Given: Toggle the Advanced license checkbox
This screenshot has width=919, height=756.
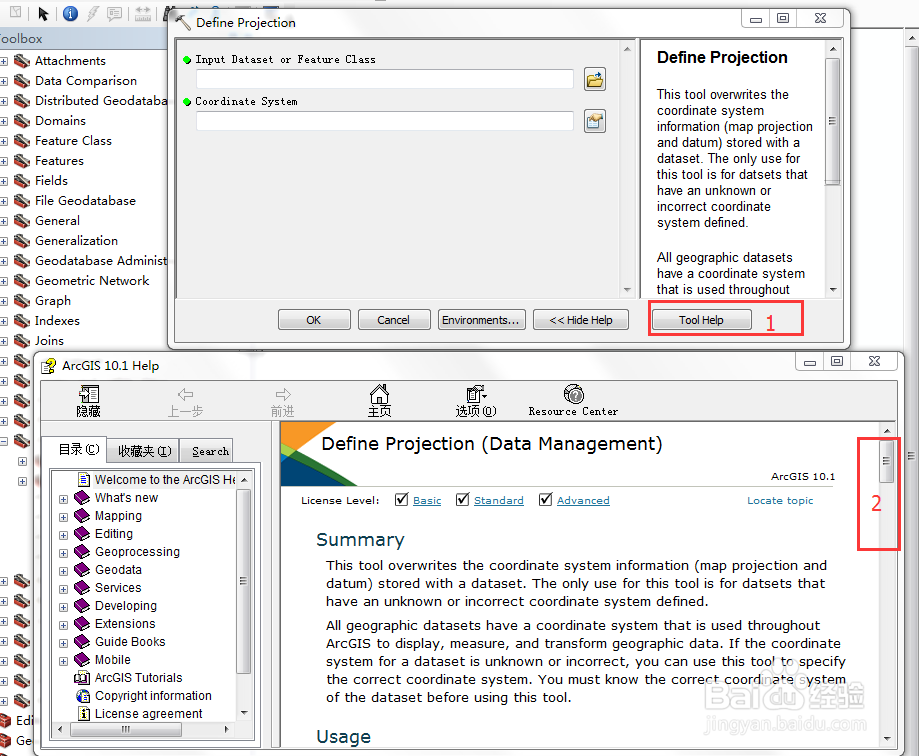Looking at the screenshot, I should [x=546, y=499].
